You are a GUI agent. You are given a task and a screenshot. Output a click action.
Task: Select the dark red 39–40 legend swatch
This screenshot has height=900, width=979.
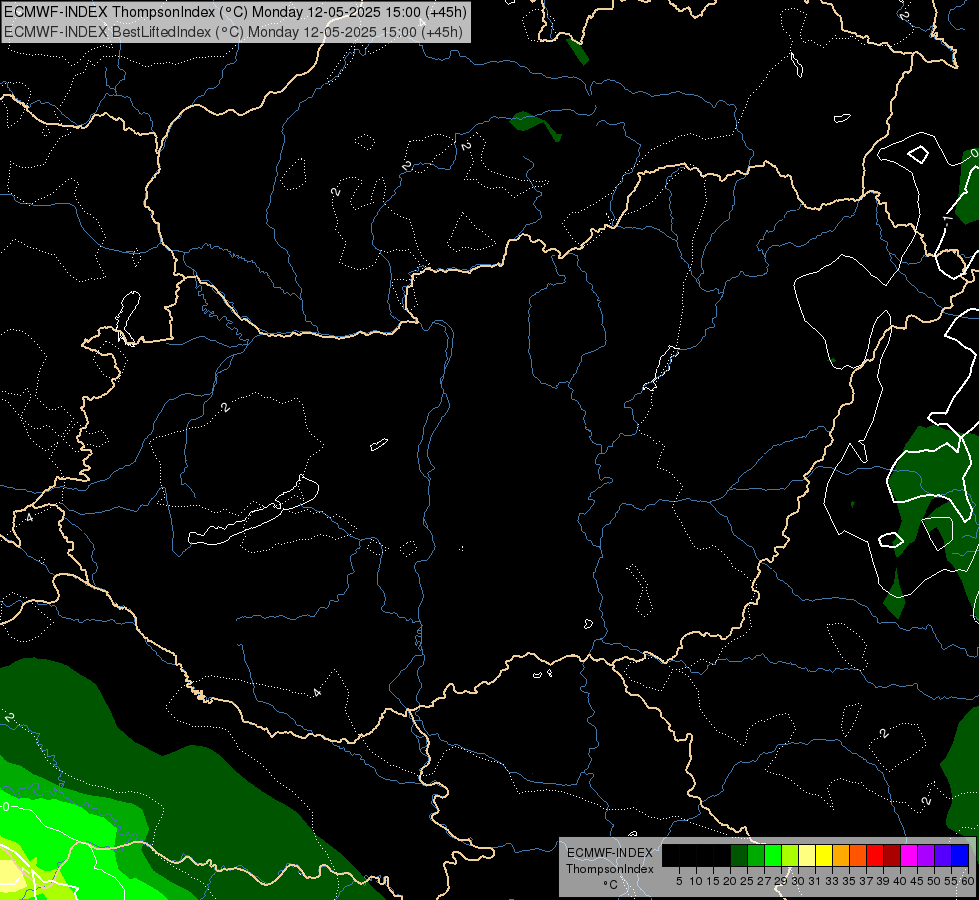(892, 855)
